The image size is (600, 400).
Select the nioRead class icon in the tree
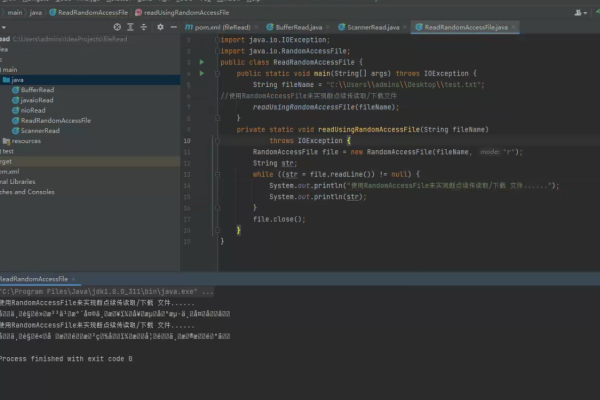pos(14,110)
